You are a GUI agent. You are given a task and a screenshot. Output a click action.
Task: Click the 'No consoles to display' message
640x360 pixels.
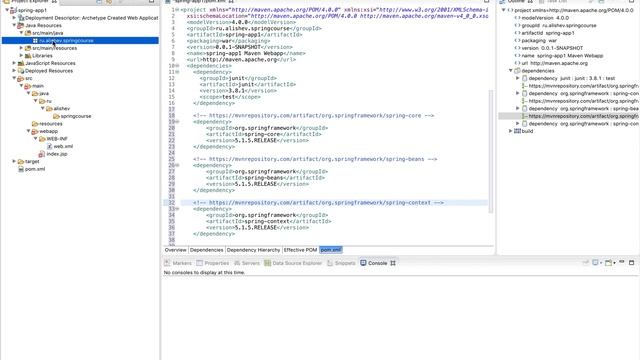(x=204, y=272)
